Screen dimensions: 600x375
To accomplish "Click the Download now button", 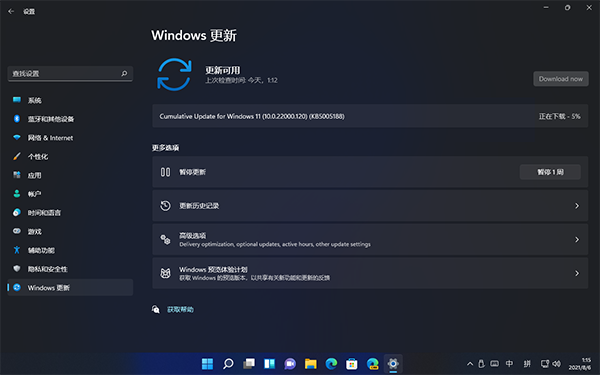I will coord(561,79).
